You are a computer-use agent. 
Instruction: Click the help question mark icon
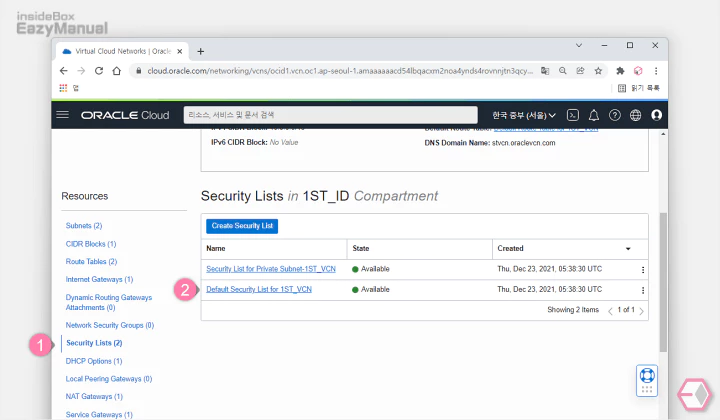pyautogui.click(x=615, y=115)
